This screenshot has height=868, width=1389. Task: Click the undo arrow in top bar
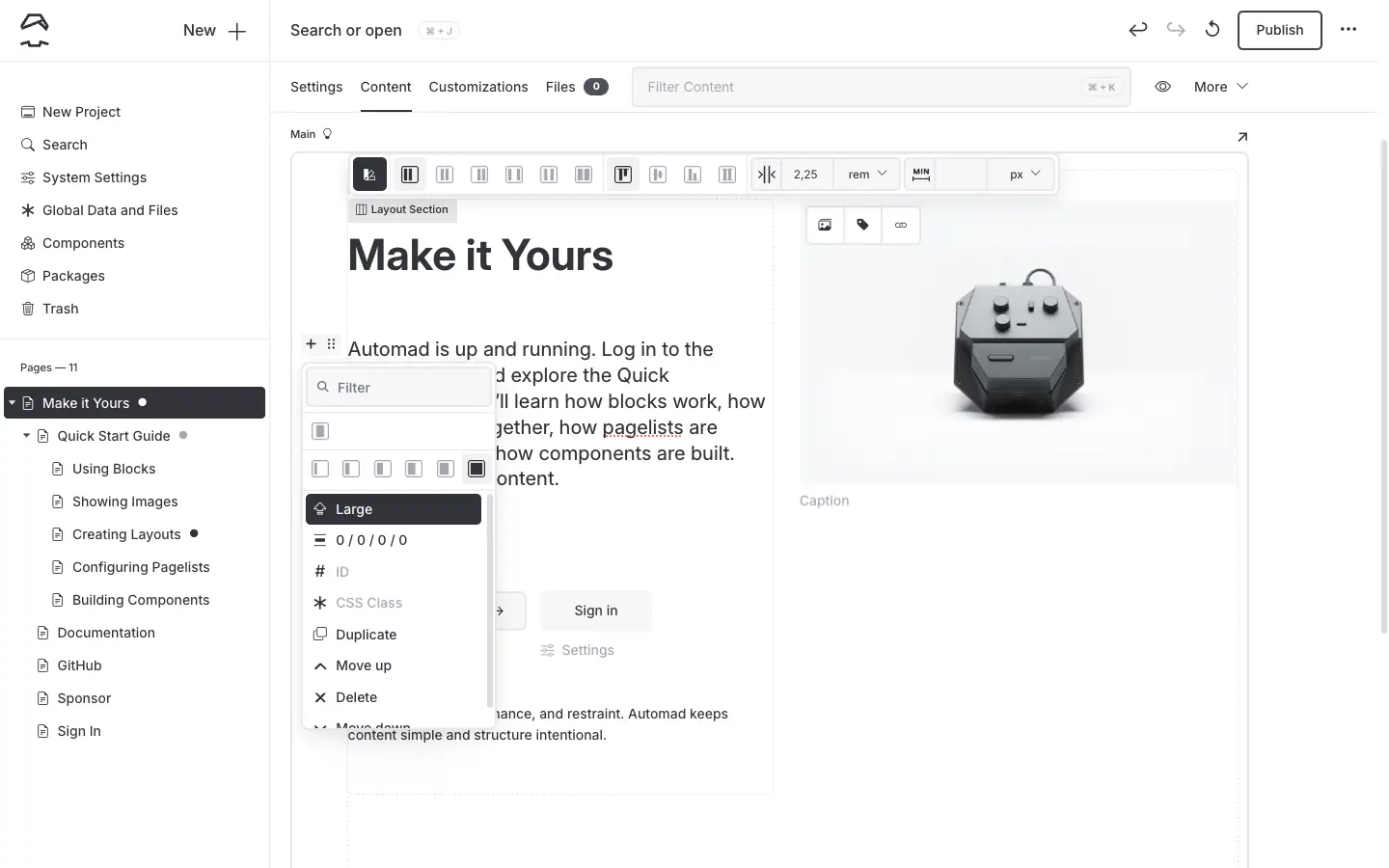click(x=1138, y=30)
